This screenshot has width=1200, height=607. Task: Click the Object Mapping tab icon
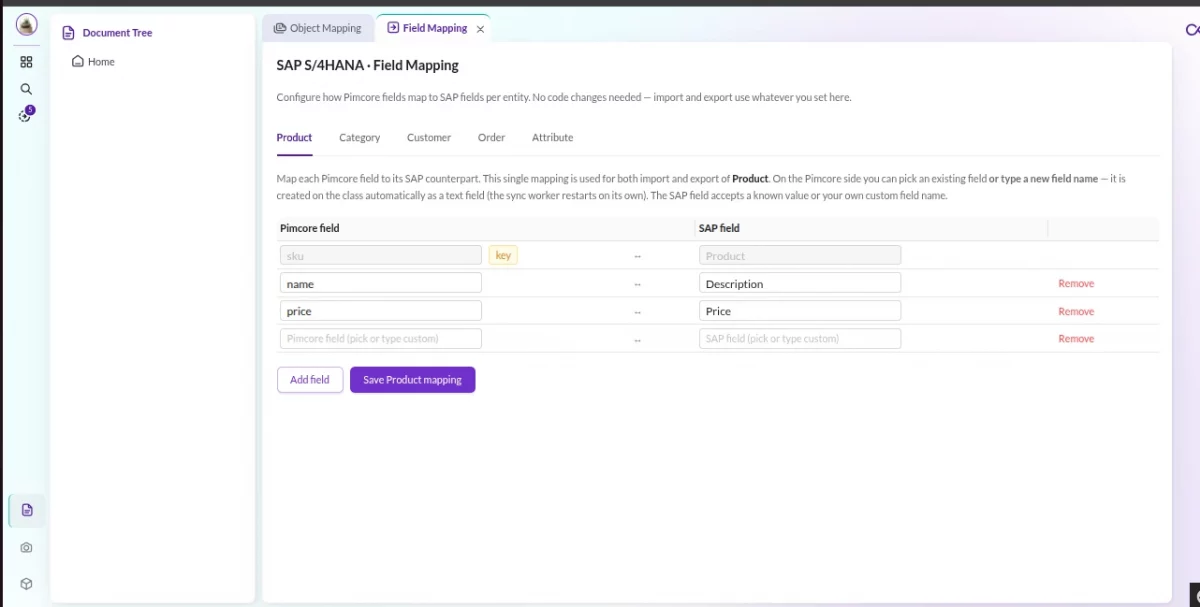point(280,28)
